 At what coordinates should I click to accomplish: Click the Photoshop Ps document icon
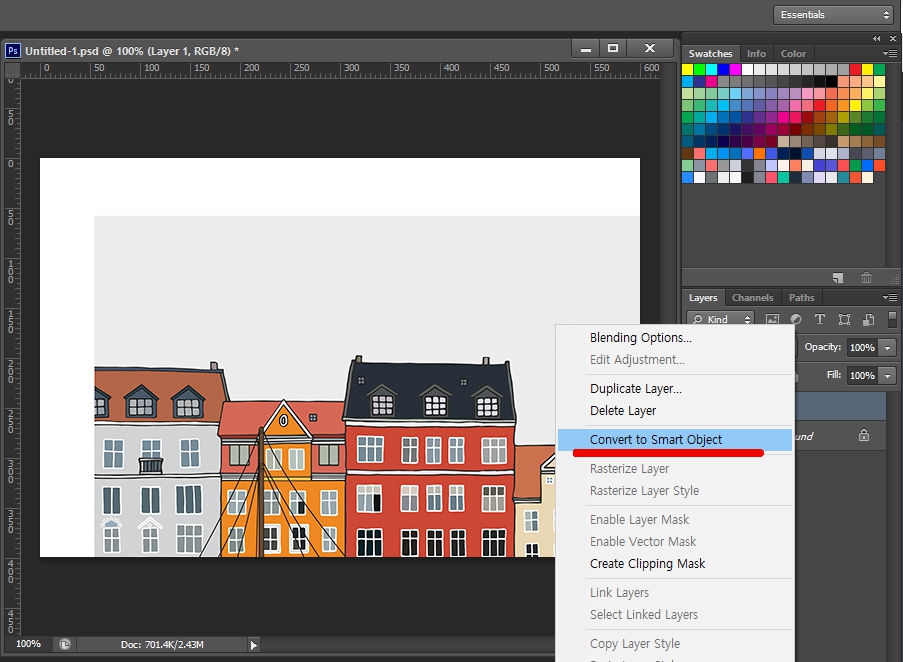12,51
